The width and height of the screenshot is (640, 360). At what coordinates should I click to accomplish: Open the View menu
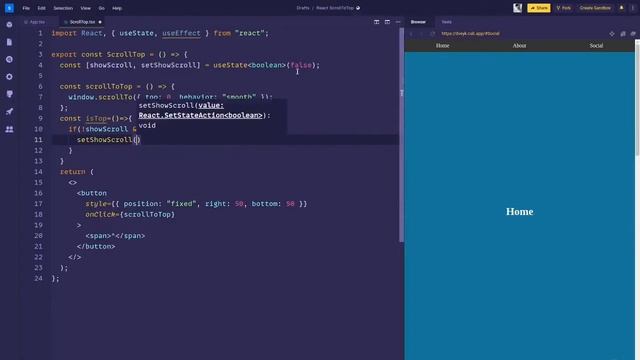click(x=85, y=8)
